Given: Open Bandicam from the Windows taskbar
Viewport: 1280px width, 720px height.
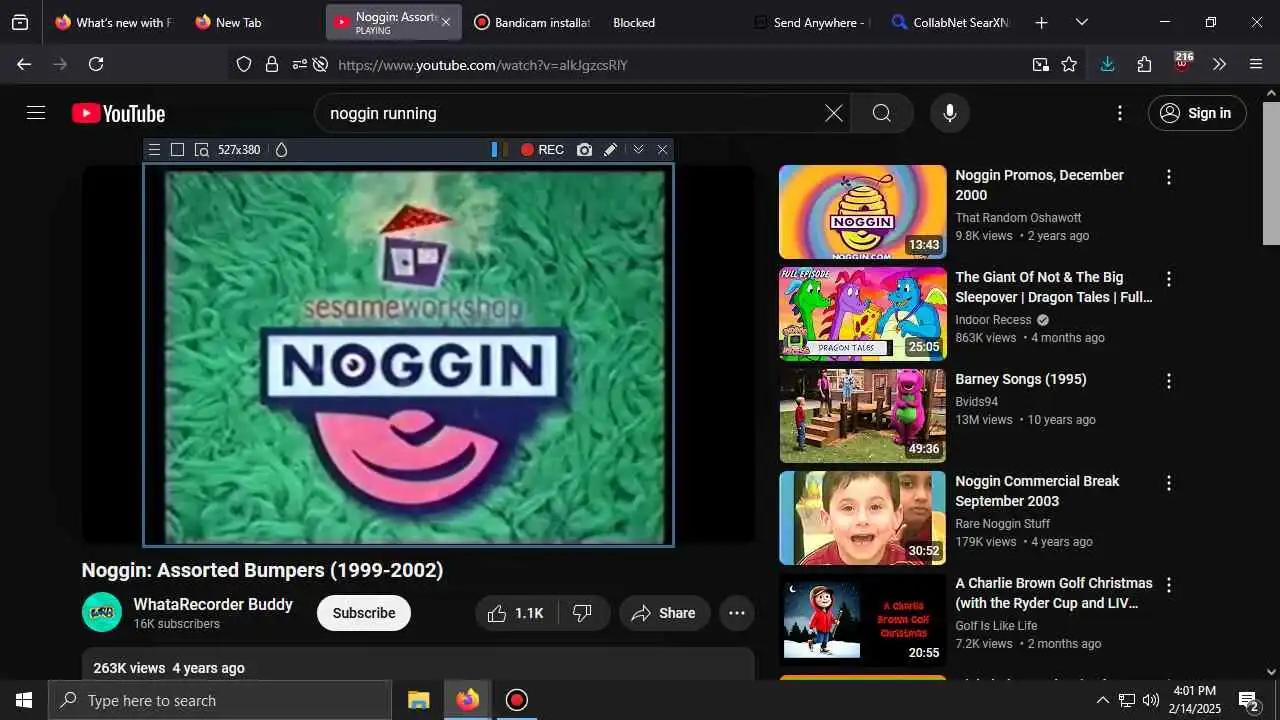Looking at the screenshot, I should [x=516, y=700].
